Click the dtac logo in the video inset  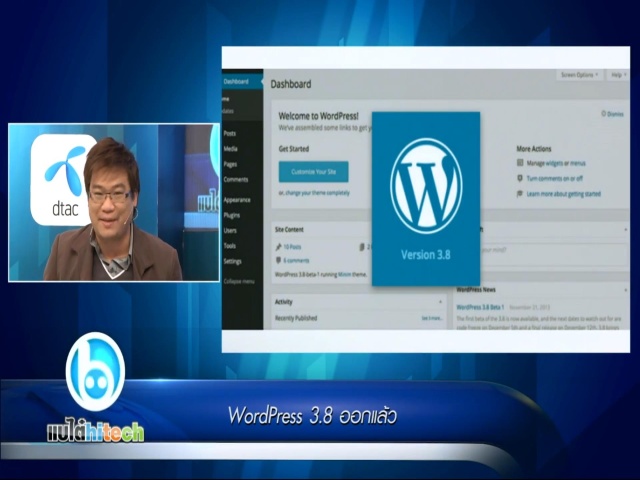[x=62, y=180]
